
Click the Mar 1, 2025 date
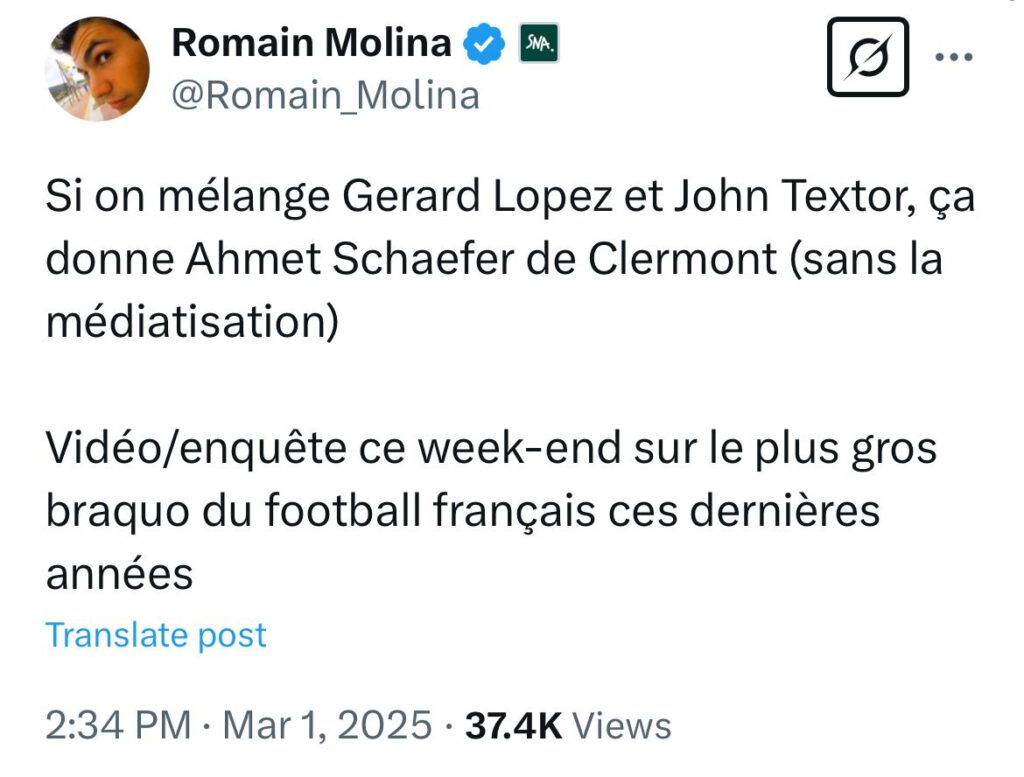pyautogui.click(x=327, y=725)
